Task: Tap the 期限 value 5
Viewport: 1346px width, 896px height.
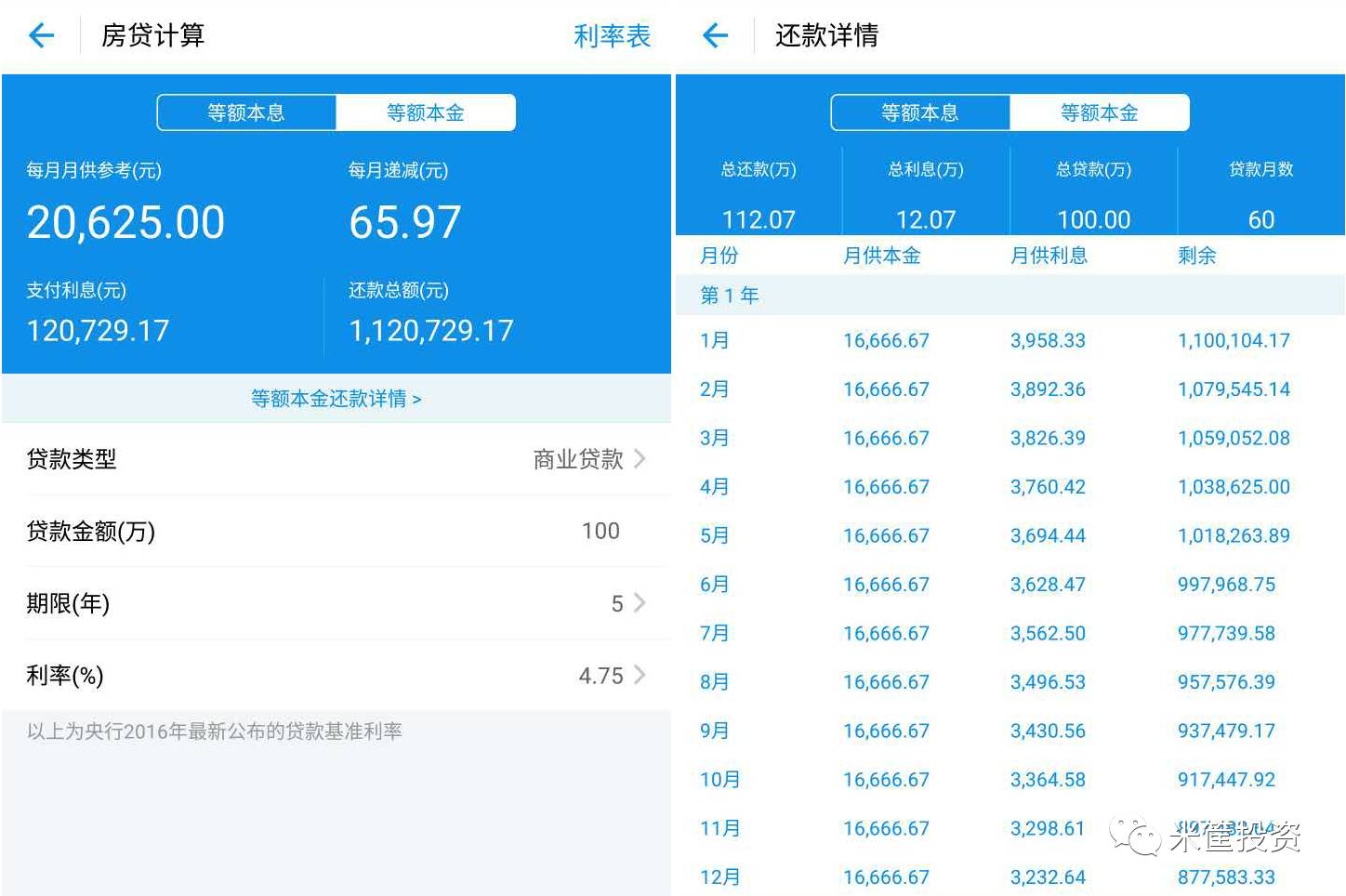Action: click(617, 604)
